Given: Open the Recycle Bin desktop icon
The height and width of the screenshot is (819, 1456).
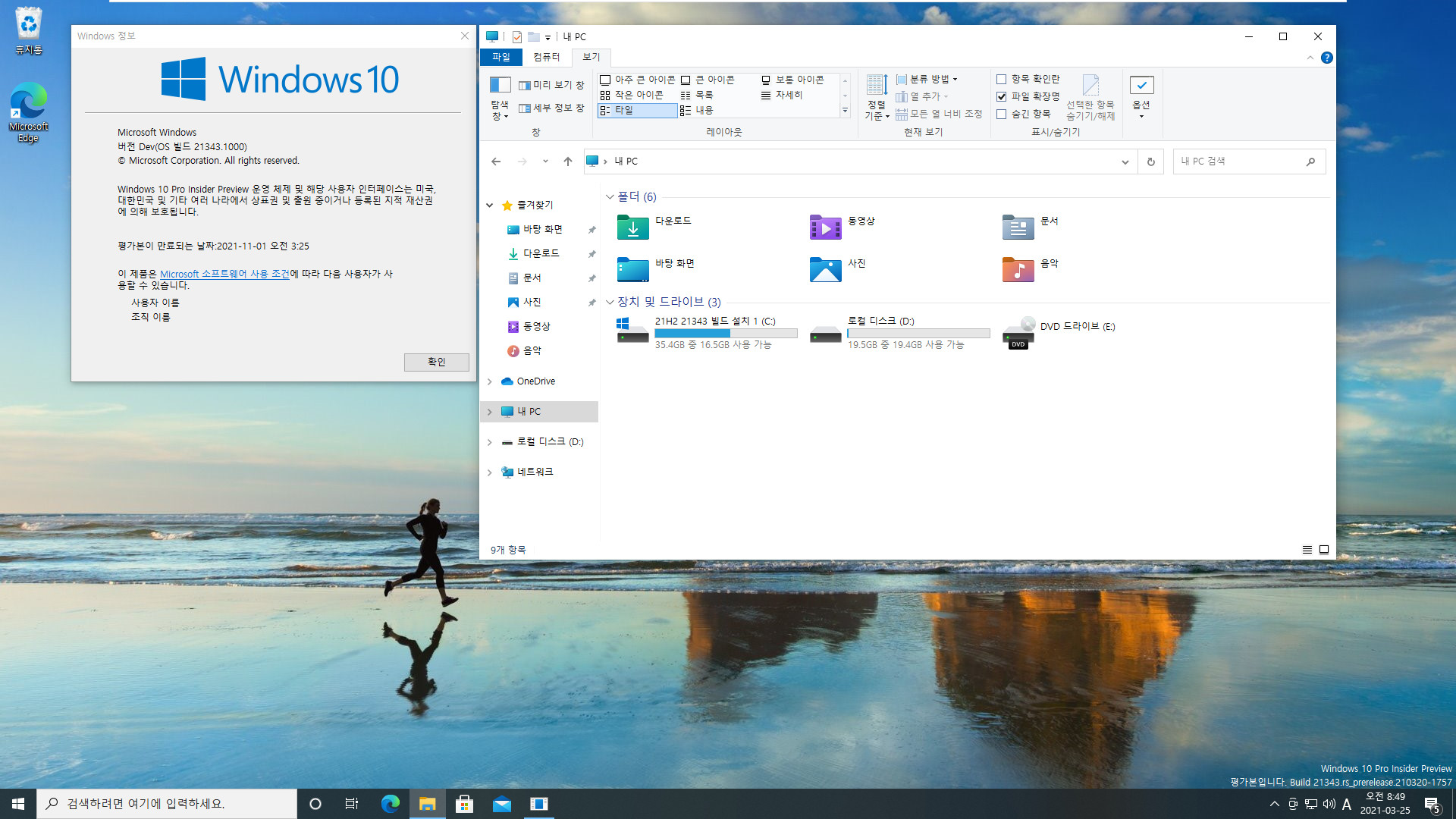Looking at the screenshot, I should point(29,30).
